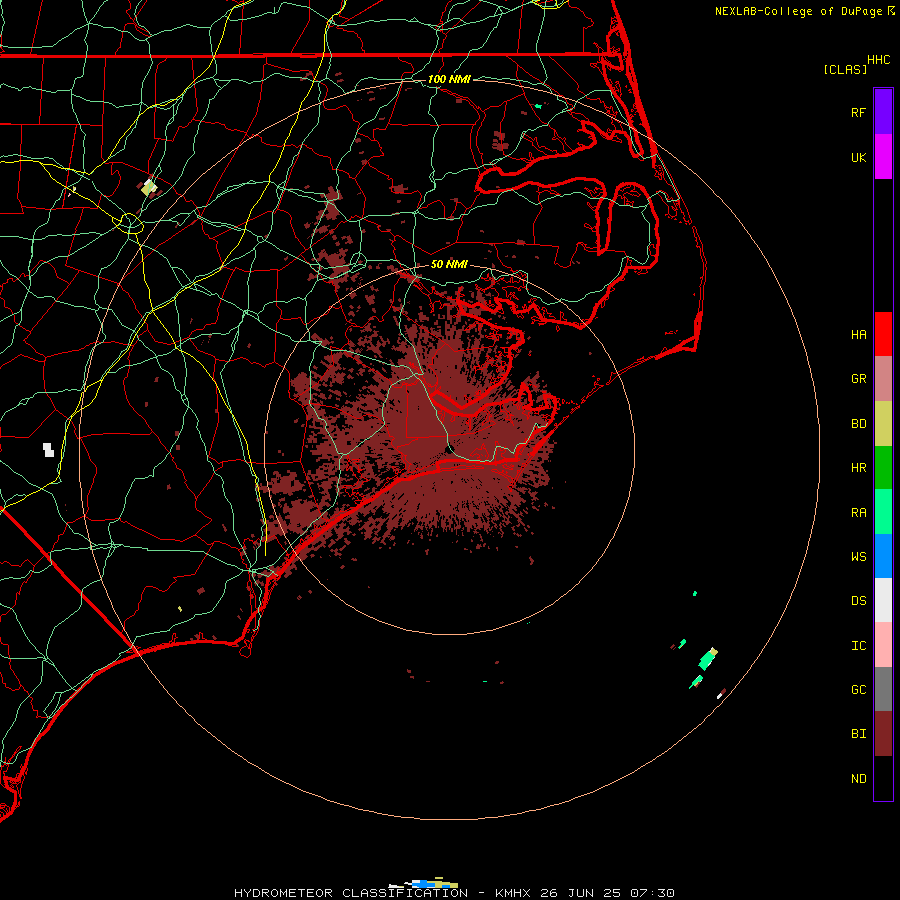Click the "07:30" timestamp text
Image resolution: width=900 pixels, height=900 pixels.
tap(652, 893)
